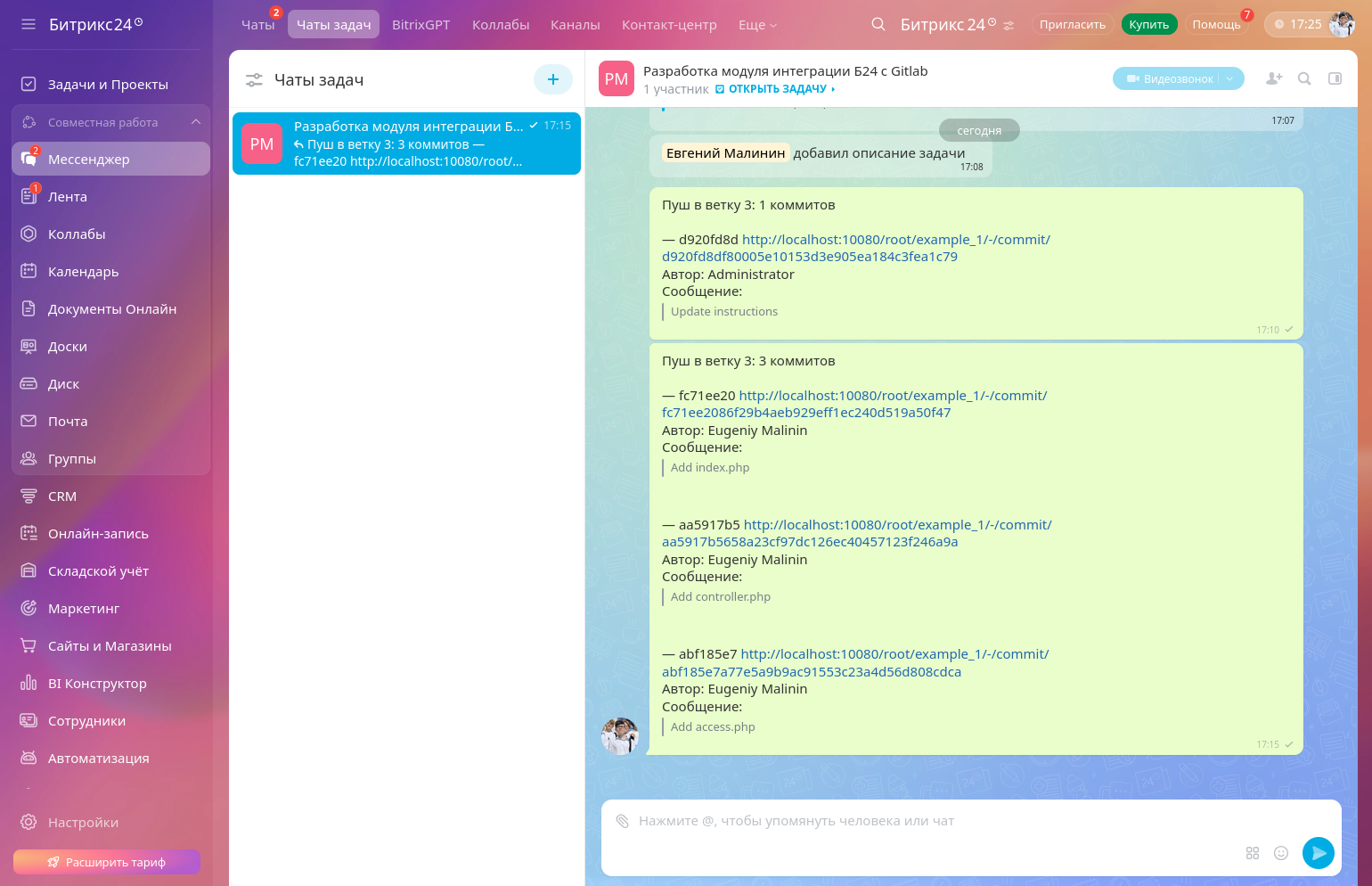Open the hamburger main menu icon

pos(29,24)
